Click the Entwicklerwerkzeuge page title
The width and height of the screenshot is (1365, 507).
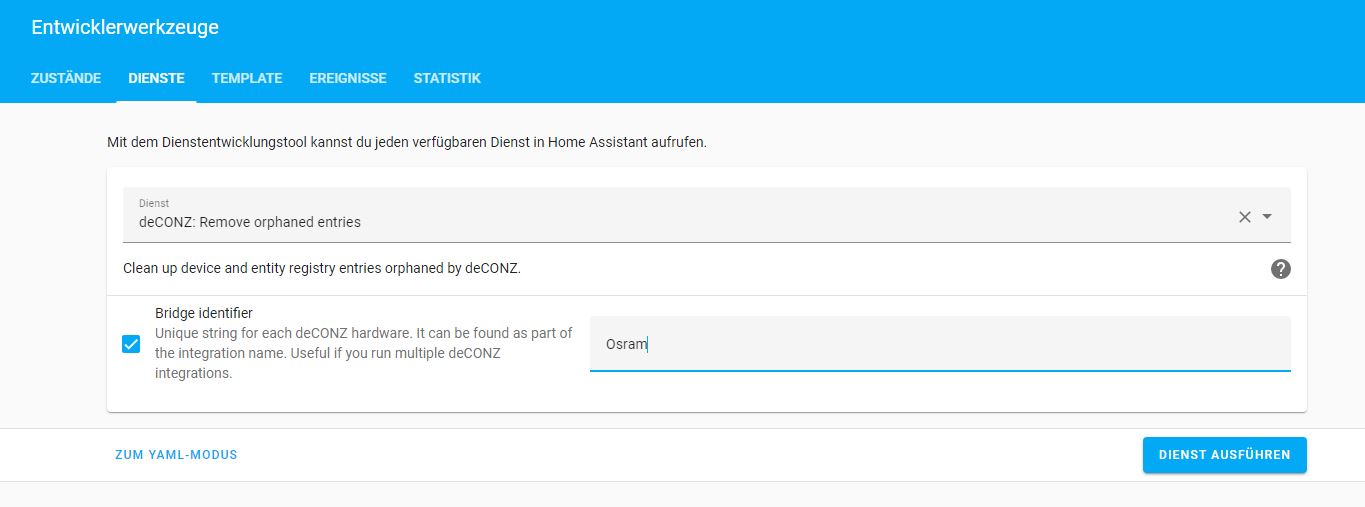[x=125, y=28]
